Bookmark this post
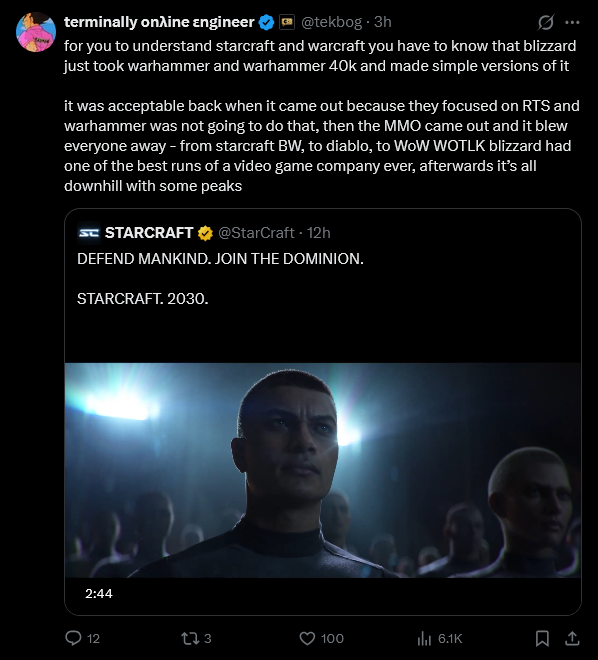The width and height of the screenshot is (598, 660). pyautogui.click(x=542, y=639)
